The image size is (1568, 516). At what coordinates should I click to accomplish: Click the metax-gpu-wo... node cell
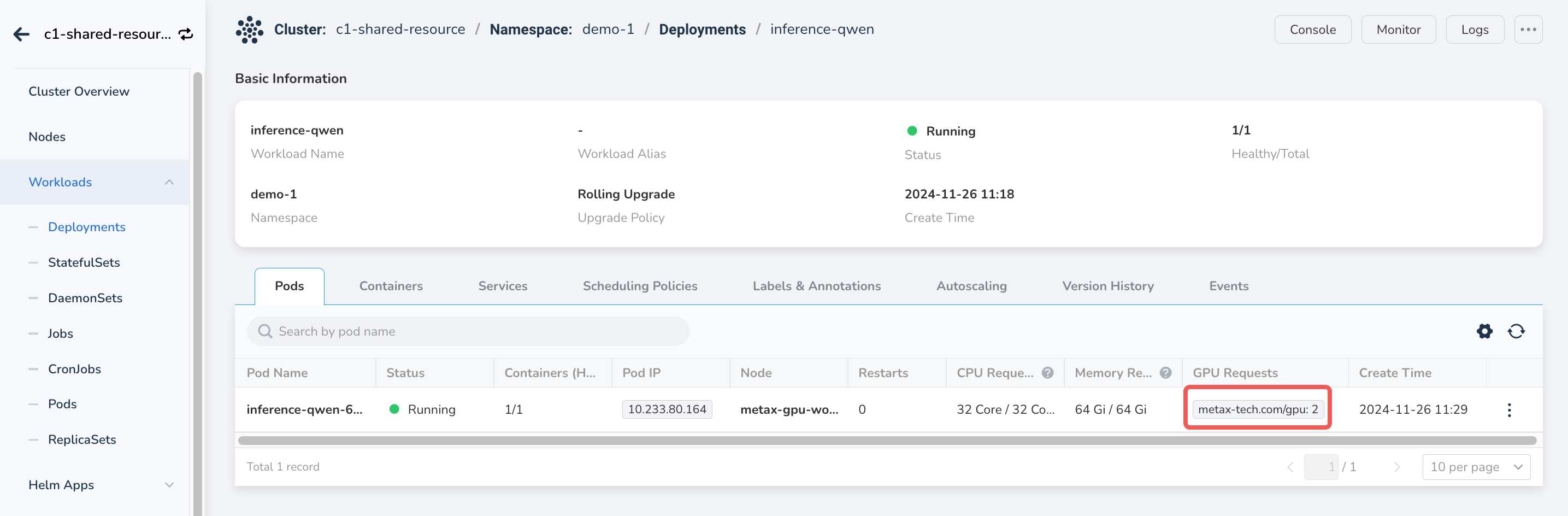tap(789, 410)
